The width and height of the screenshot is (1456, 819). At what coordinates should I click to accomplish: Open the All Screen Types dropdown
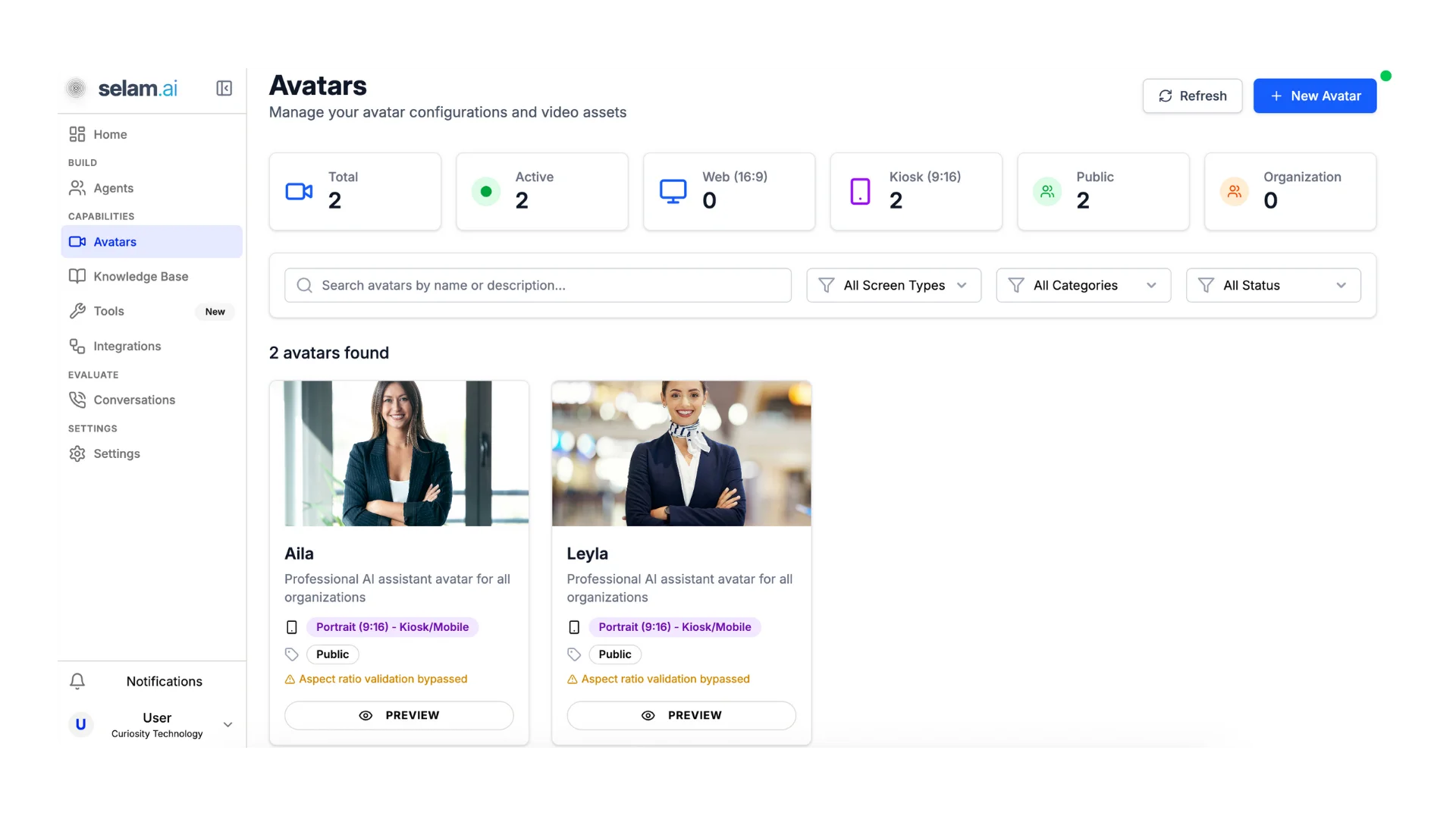(893, 285)
